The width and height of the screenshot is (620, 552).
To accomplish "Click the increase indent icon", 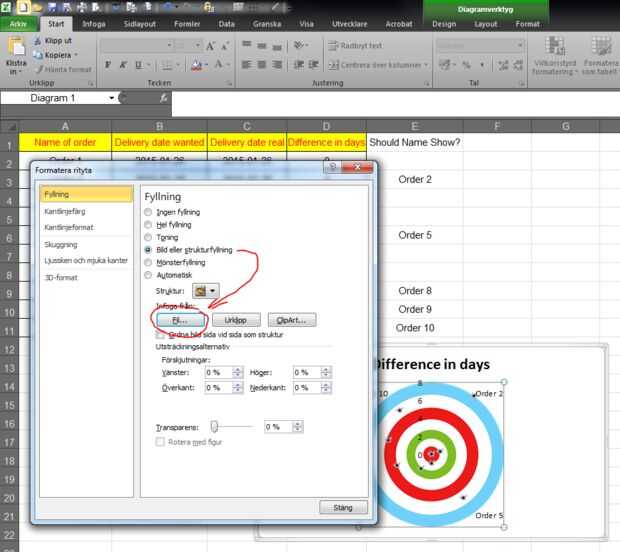I will 314,64.
